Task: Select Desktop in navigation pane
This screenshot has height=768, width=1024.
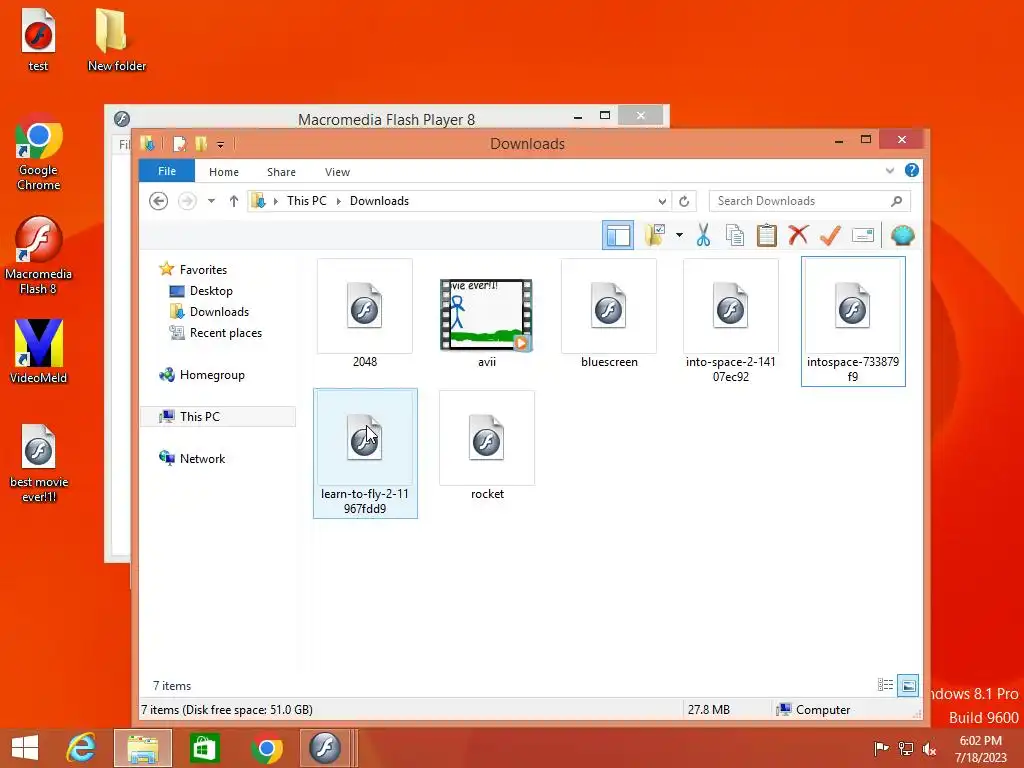Action: point(211,291)
